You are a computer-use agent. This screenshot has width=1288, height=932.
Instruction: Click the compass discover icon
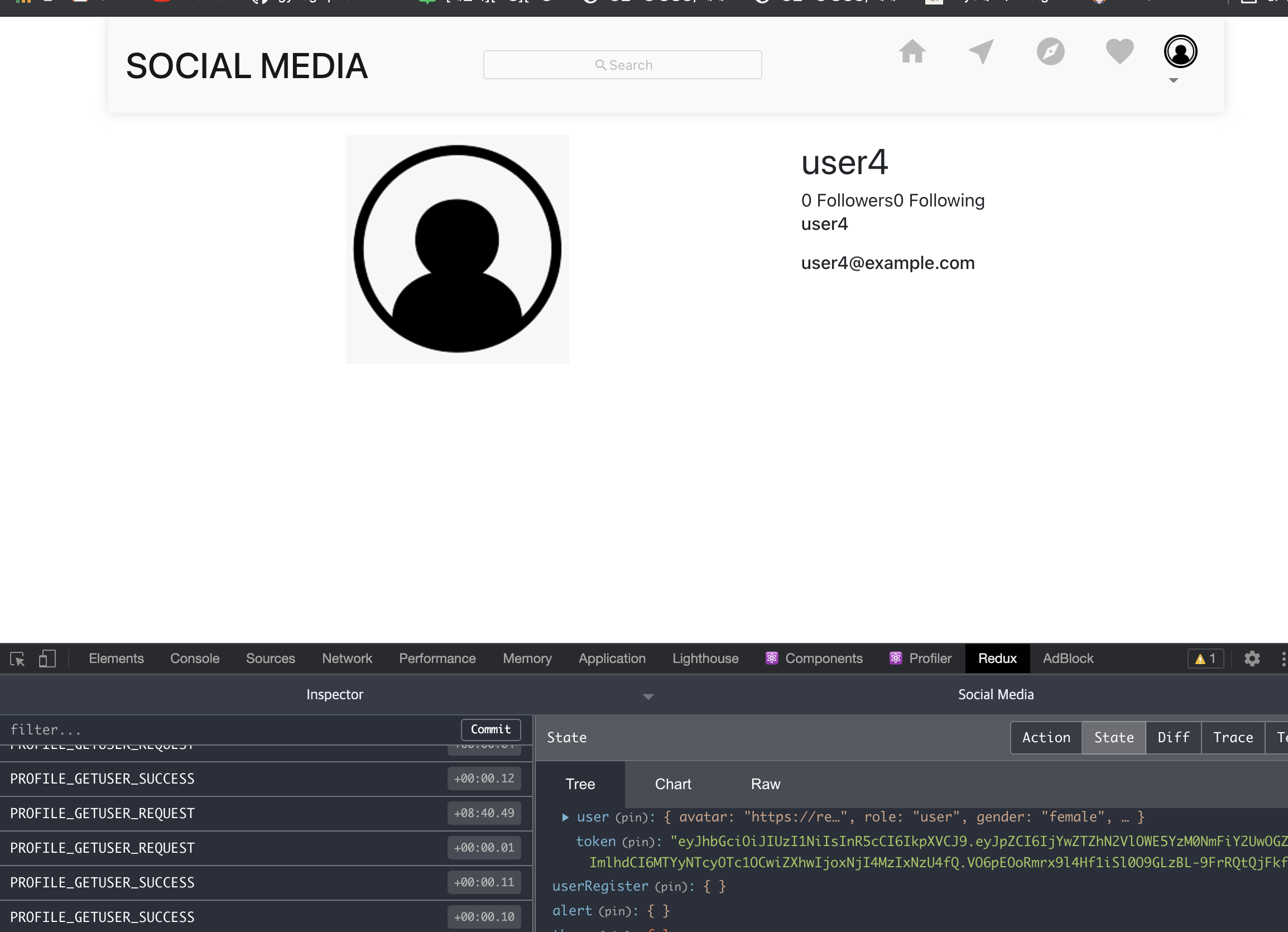[1050, 52]
